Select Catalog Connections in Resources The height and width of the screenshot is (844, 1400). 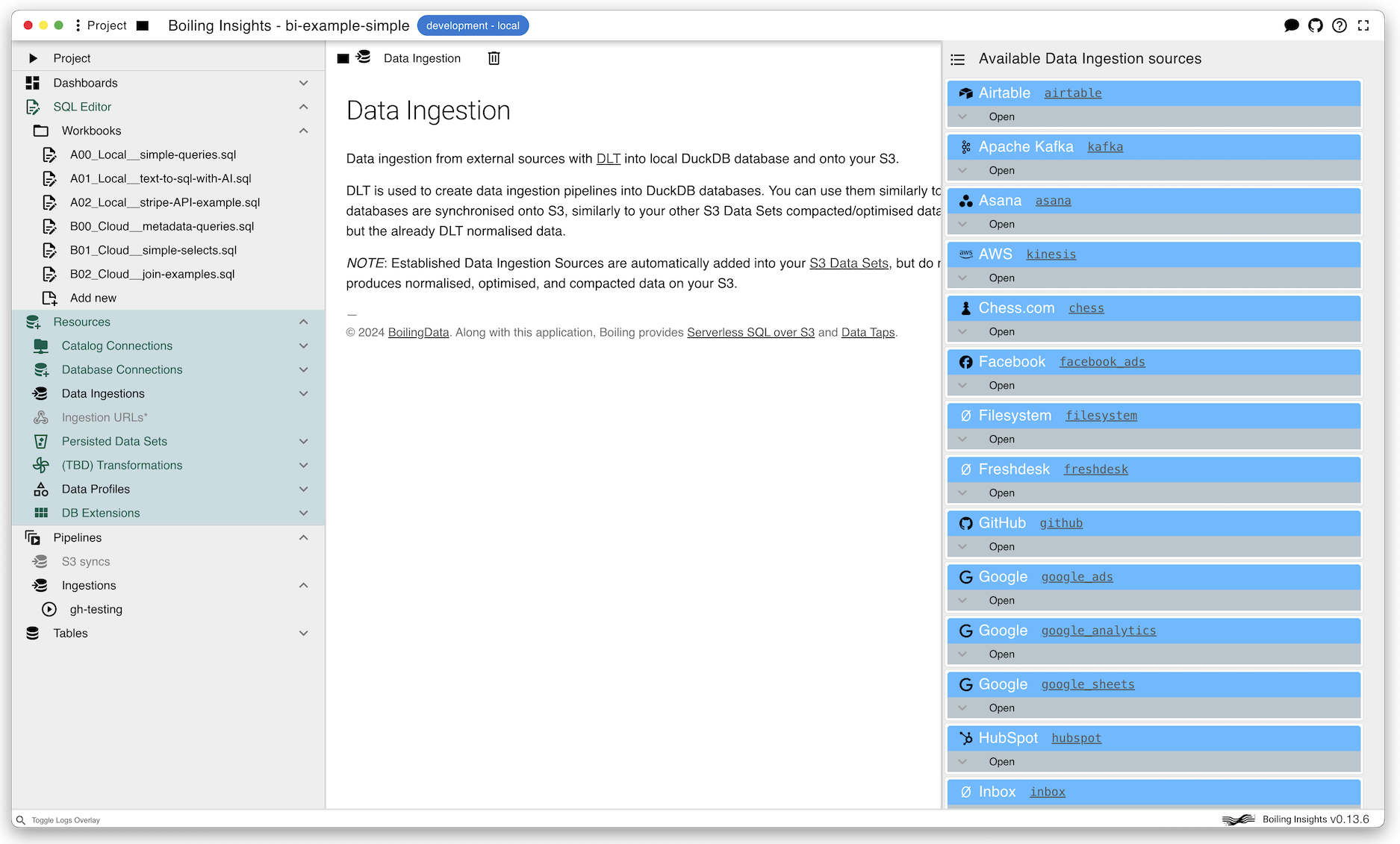pos(116,346)
